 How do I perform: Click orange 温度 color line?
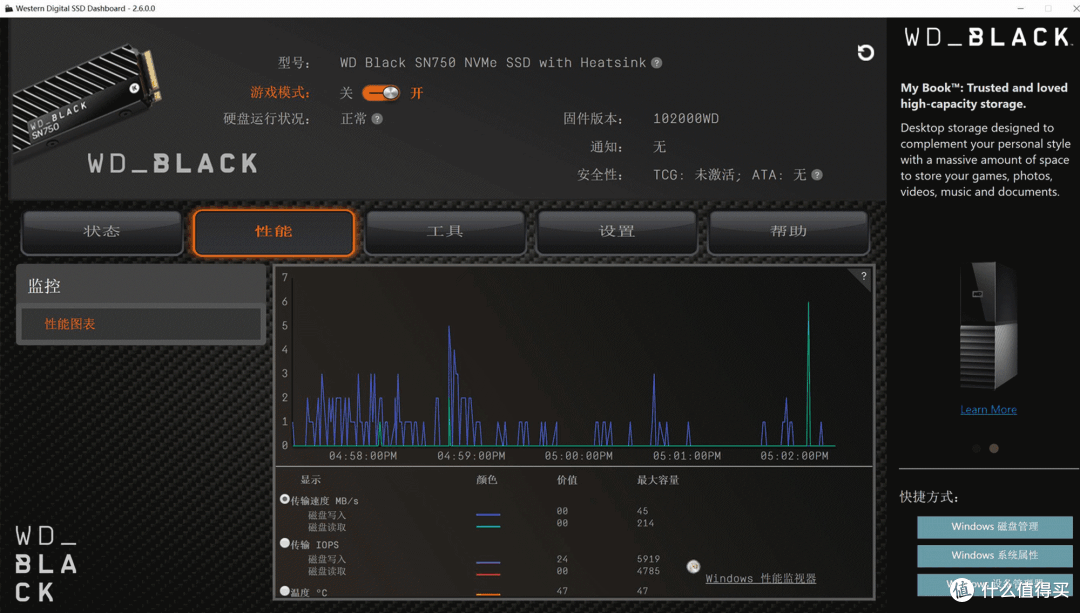click(488, 594)
